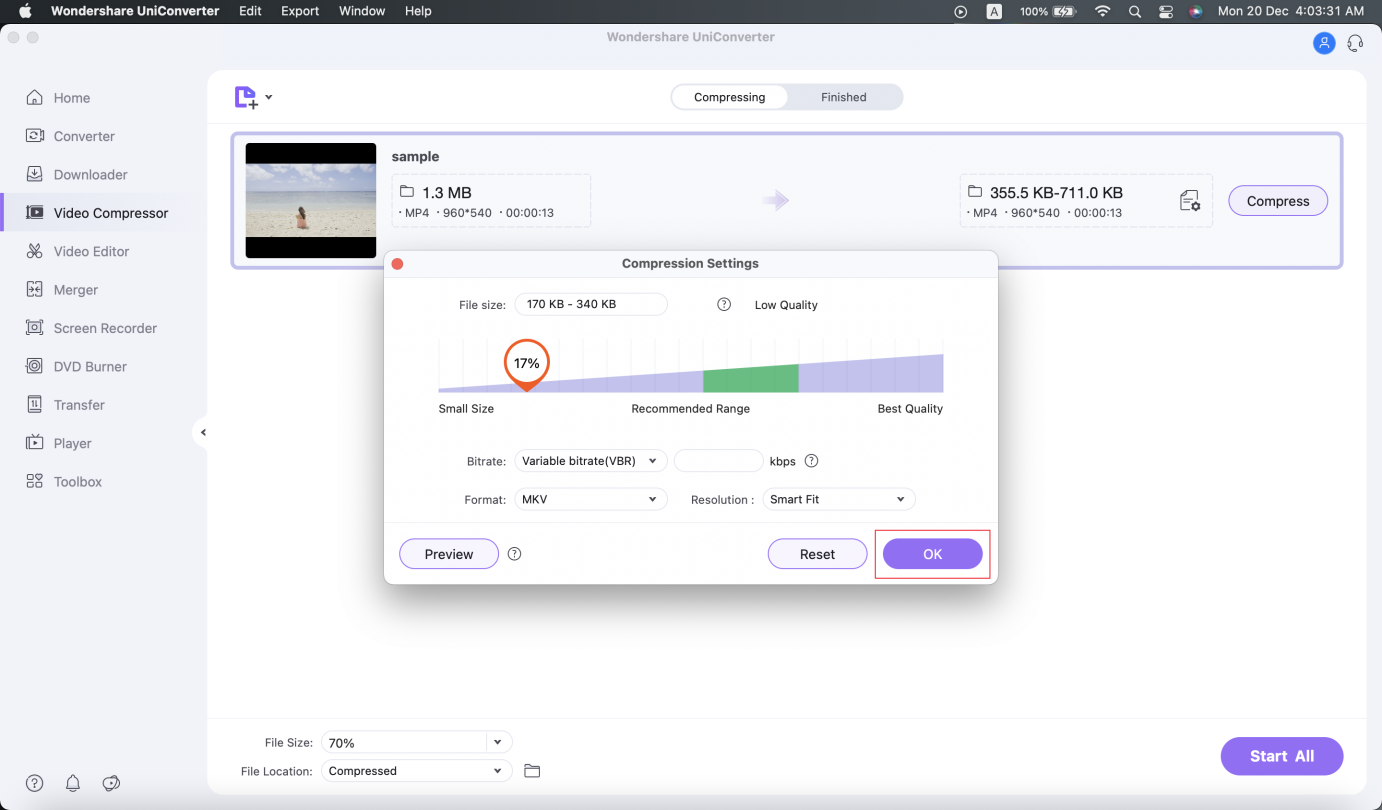The image size is (1382, 810).
Task: Click the File Size 70% text field
Action: (x=404, y=742)
